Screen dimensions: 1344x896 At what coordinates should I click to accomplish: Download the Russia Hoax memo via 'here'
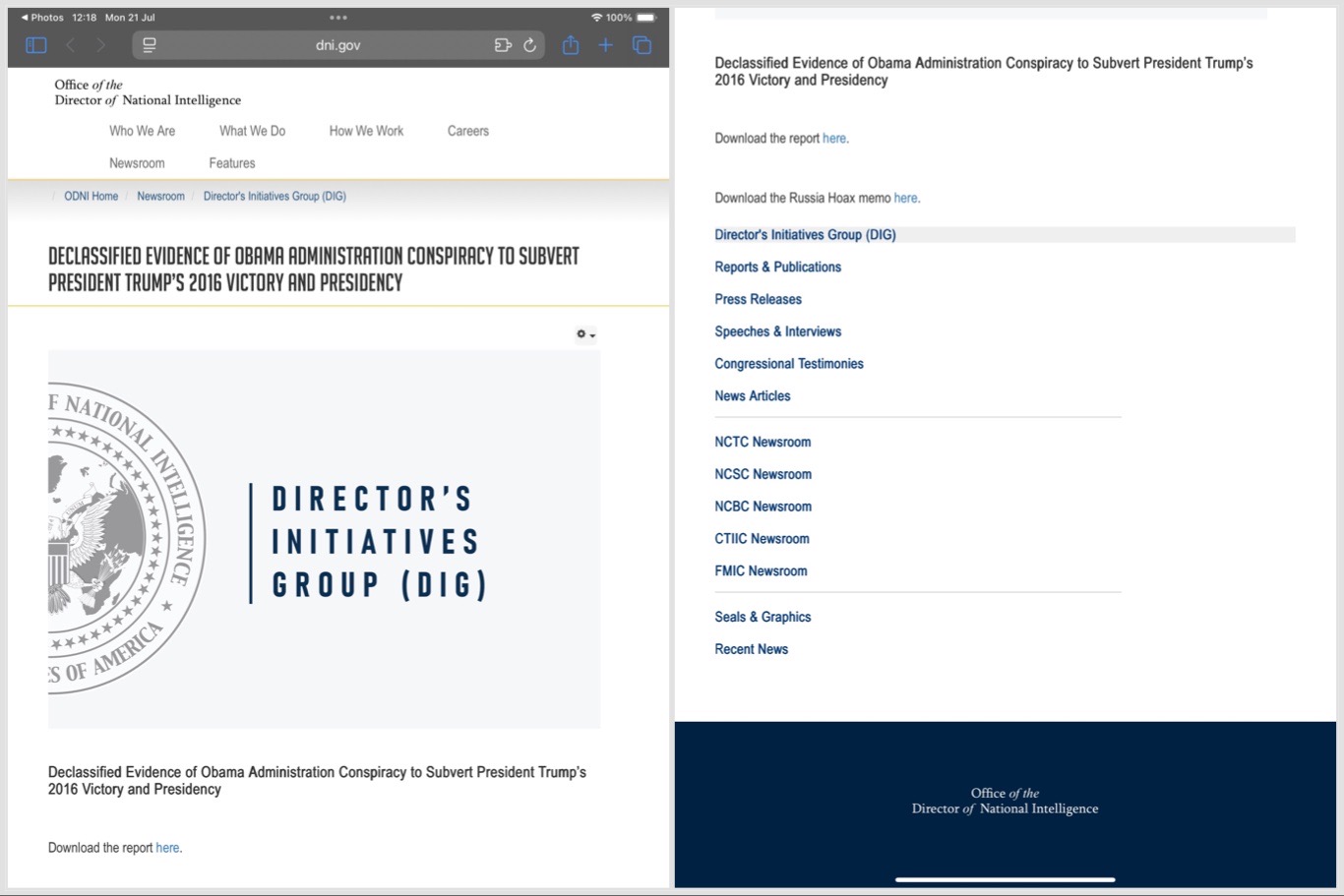pyautogui.click(x=906, y=198)
